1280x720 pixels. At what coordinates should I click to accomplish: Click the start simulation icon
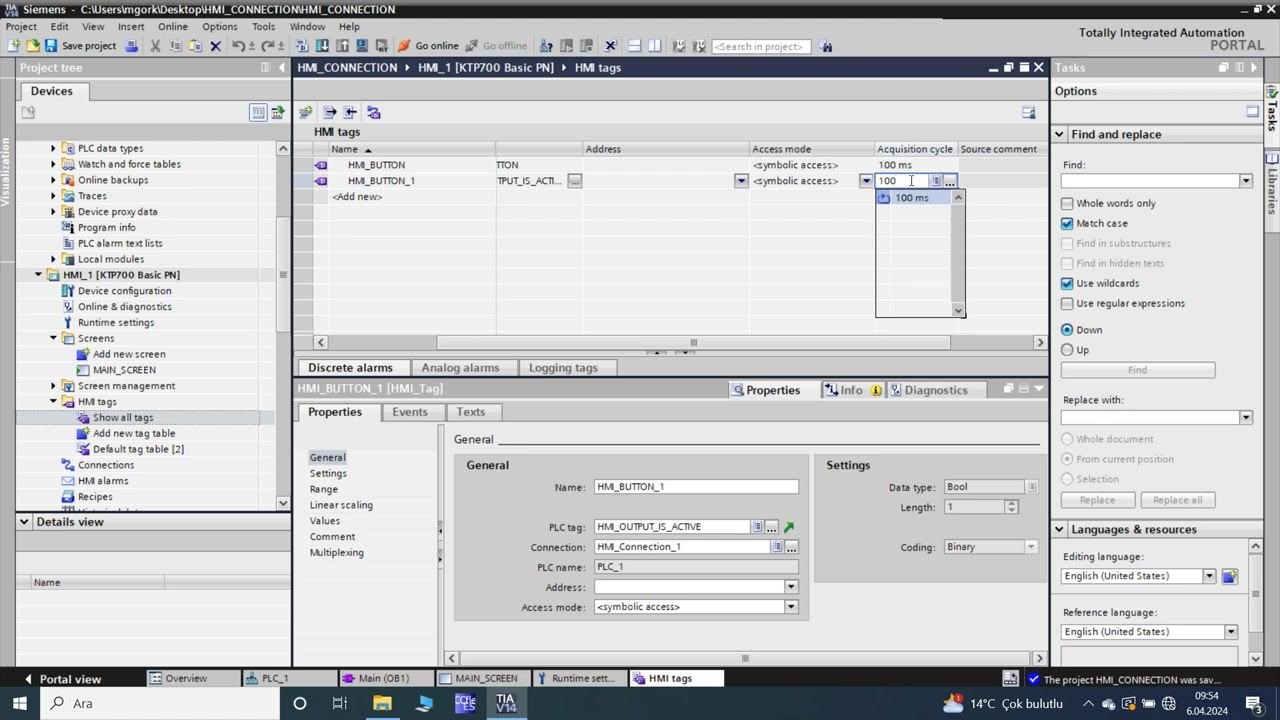(x=361, y=46)
